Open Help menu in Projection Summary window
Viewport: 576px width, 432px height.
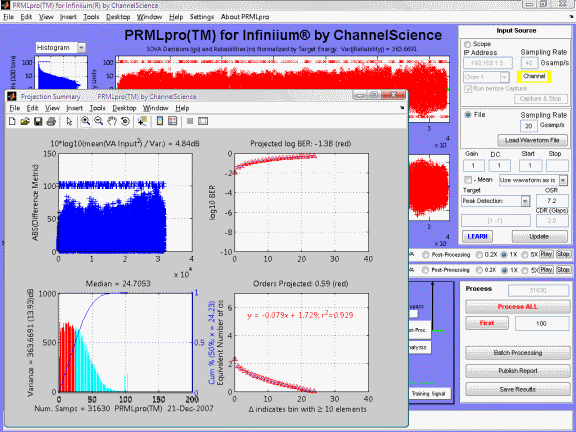pyautogui.click(x=182, y=108)
